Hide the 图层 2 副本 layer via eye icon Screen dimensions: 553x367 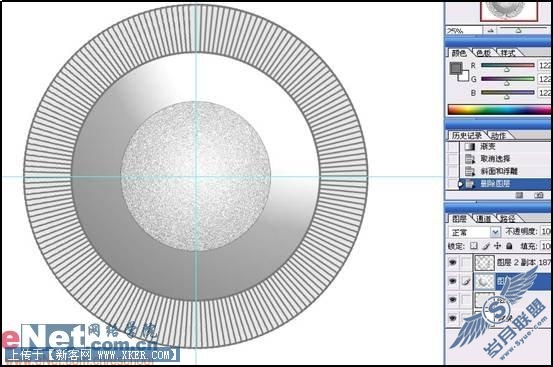click(452, 262)
